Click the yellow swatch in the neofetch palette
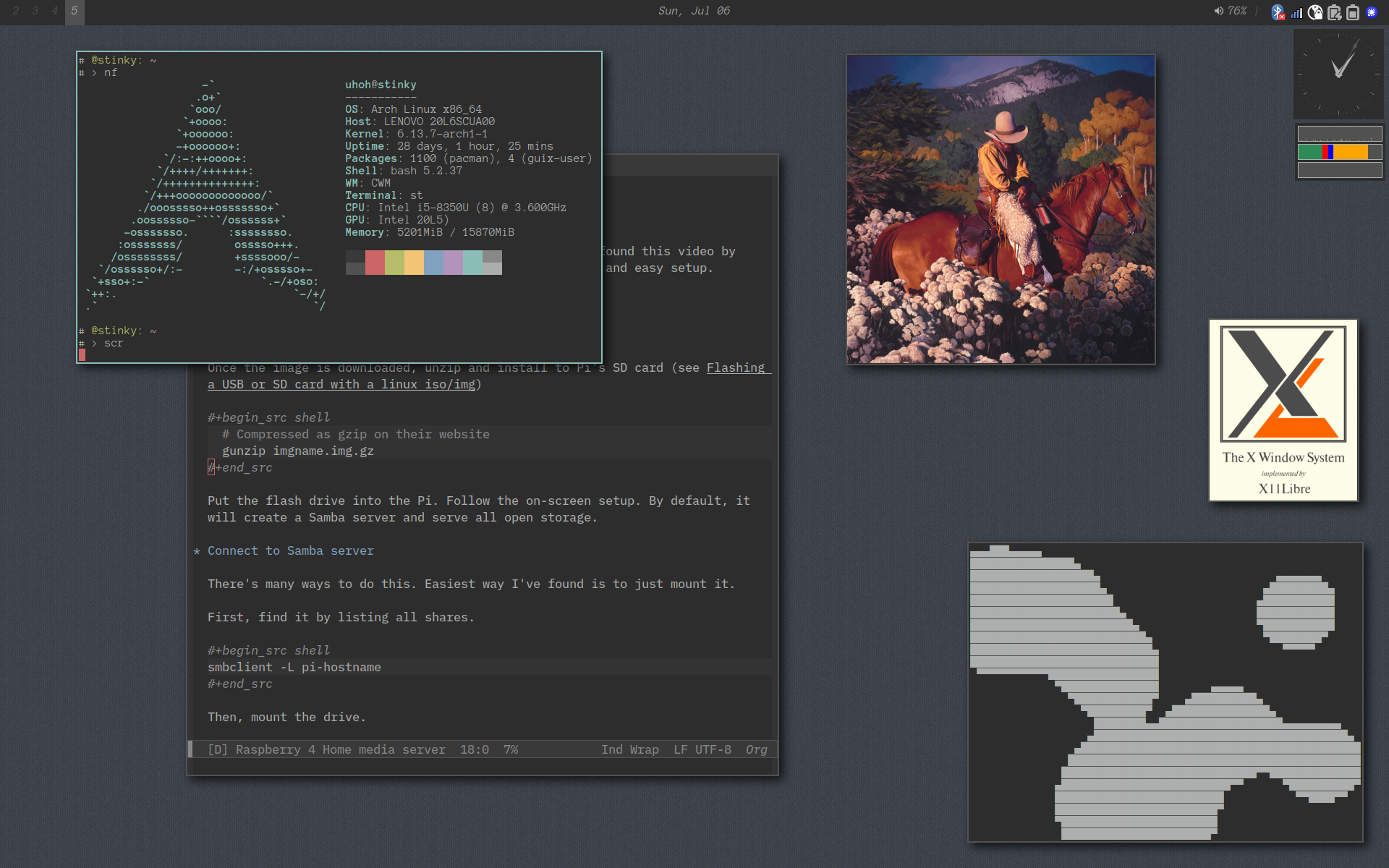 414,263
